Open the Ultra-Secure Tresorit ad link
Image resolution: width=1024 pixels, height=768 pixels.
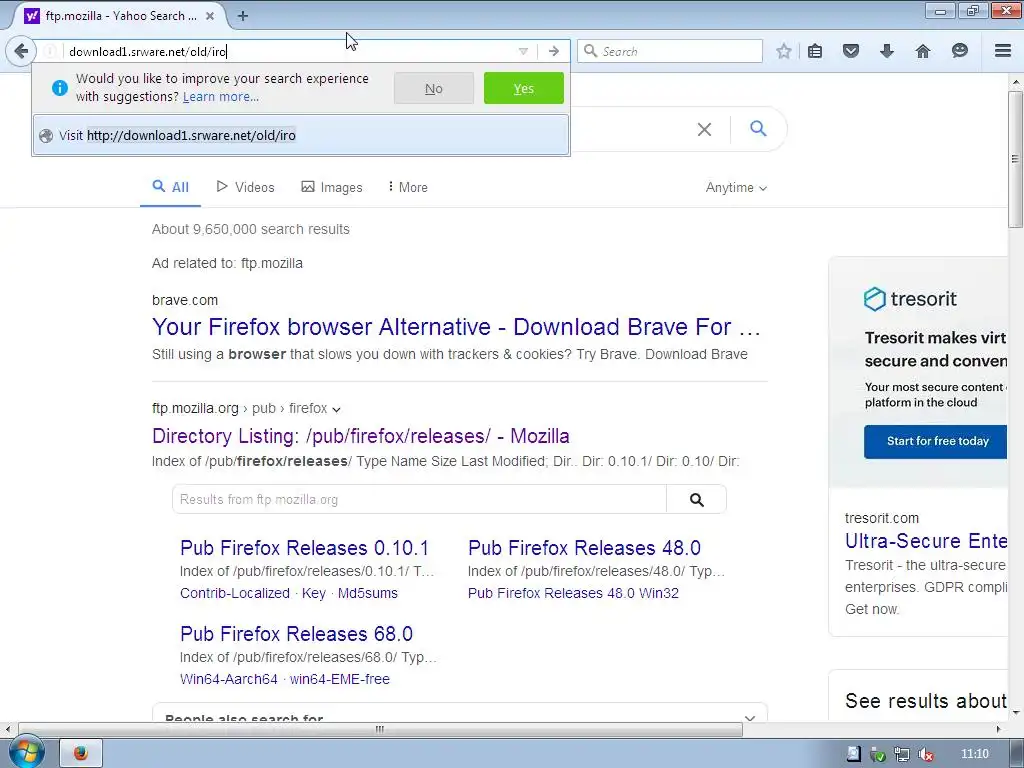926,541
